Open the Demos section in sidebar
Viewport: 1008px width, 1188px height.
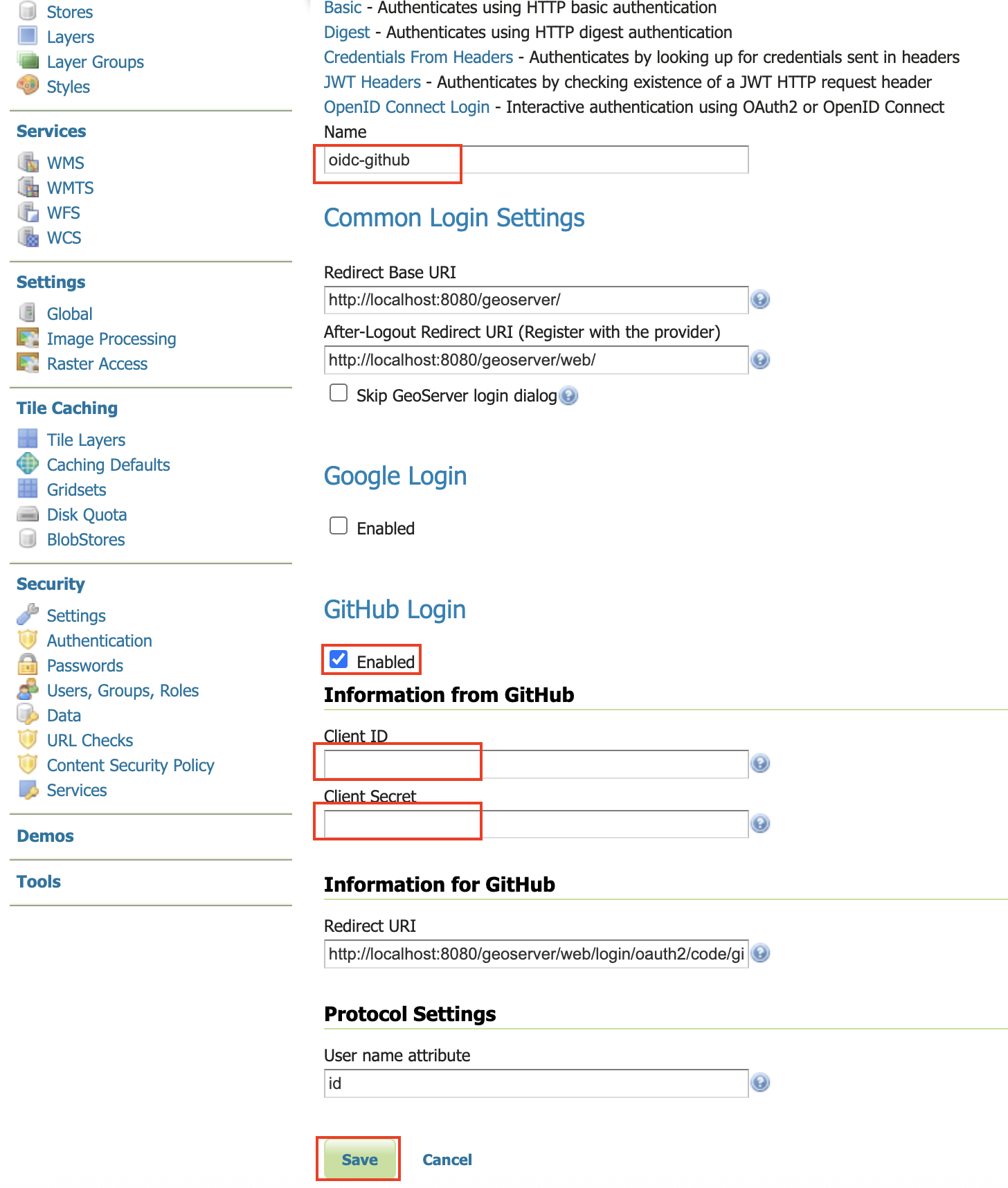click(x=45, y=836)
